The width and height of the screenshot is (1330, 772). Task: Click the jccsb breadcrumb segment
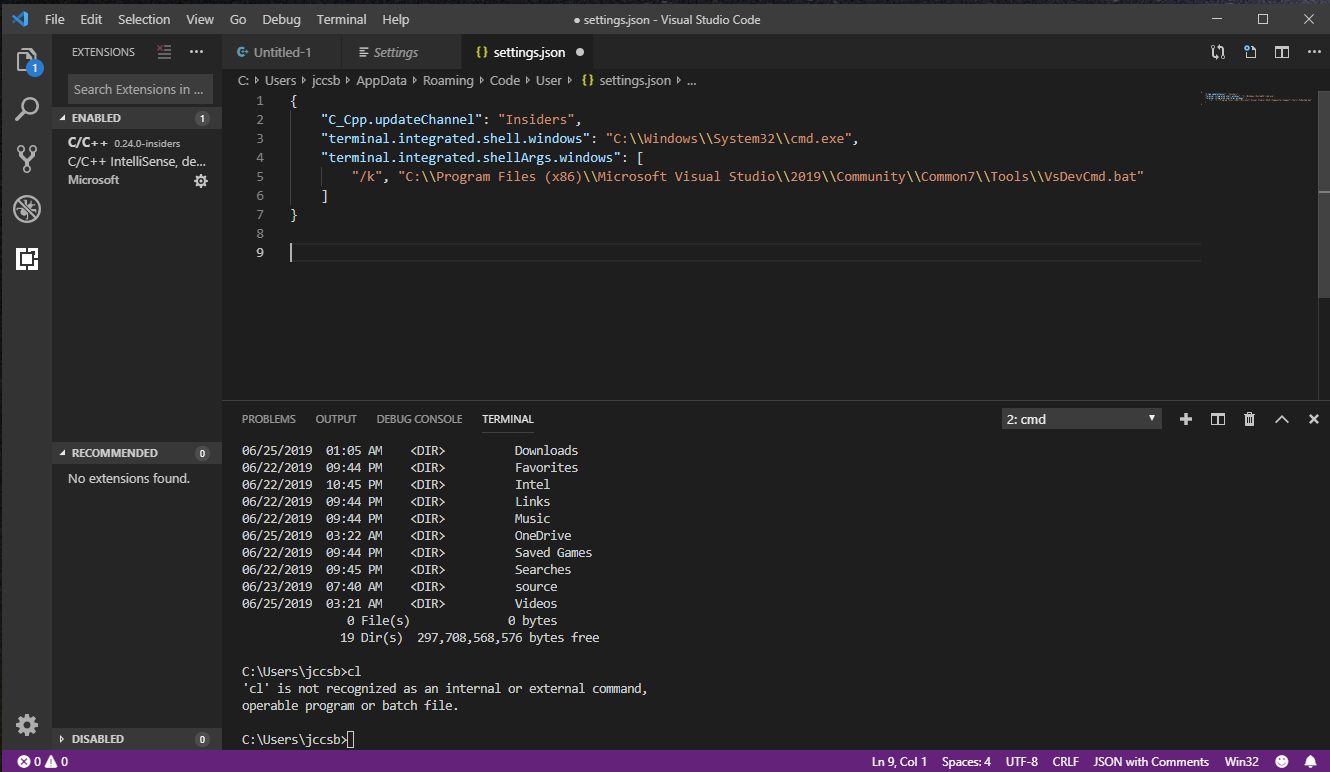click(x=326, y=80)
